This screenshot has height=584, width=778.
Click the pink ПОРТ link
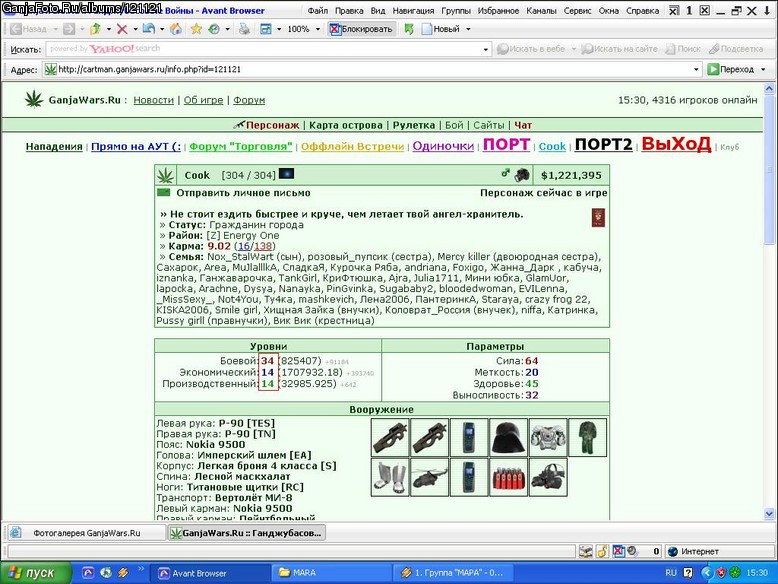[507, 144]
